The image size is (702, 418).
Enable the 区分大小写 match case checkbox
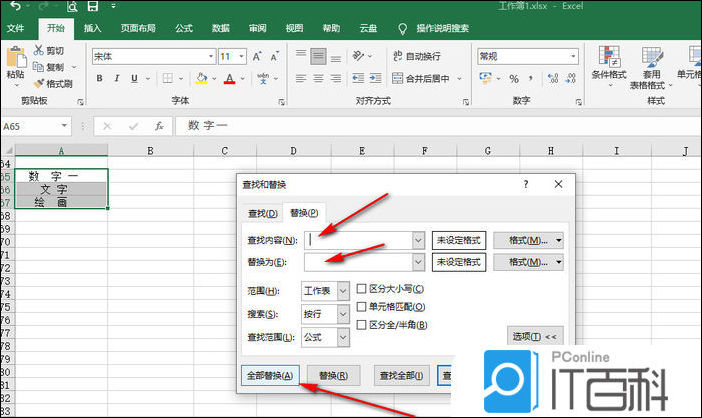click(x=363, y=289)
